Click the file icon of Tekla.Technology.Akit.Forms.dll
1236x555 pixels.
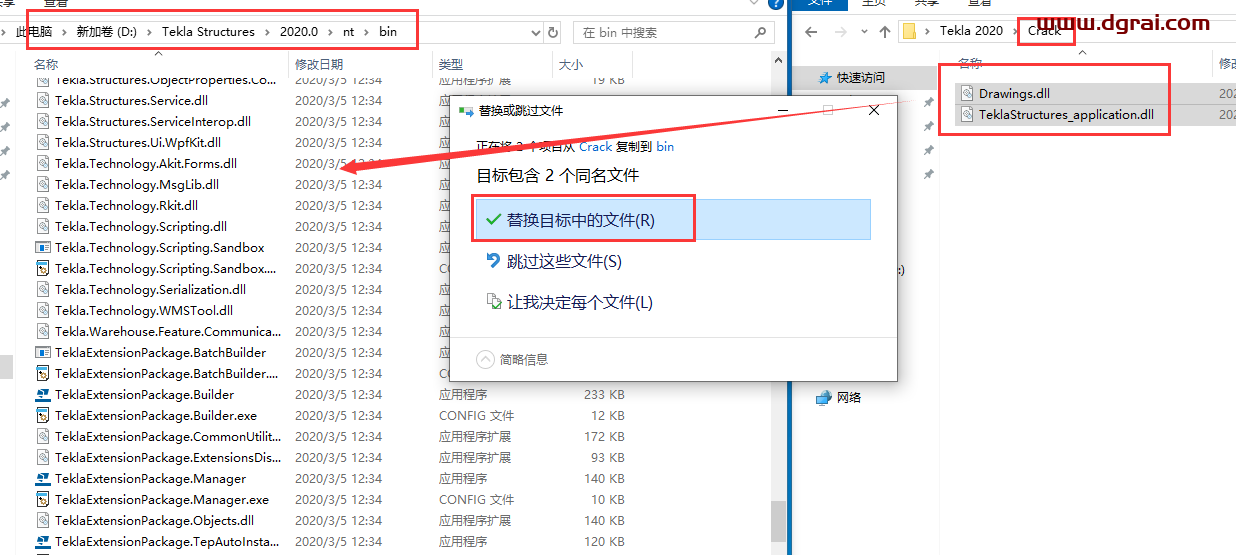point(43,163)
